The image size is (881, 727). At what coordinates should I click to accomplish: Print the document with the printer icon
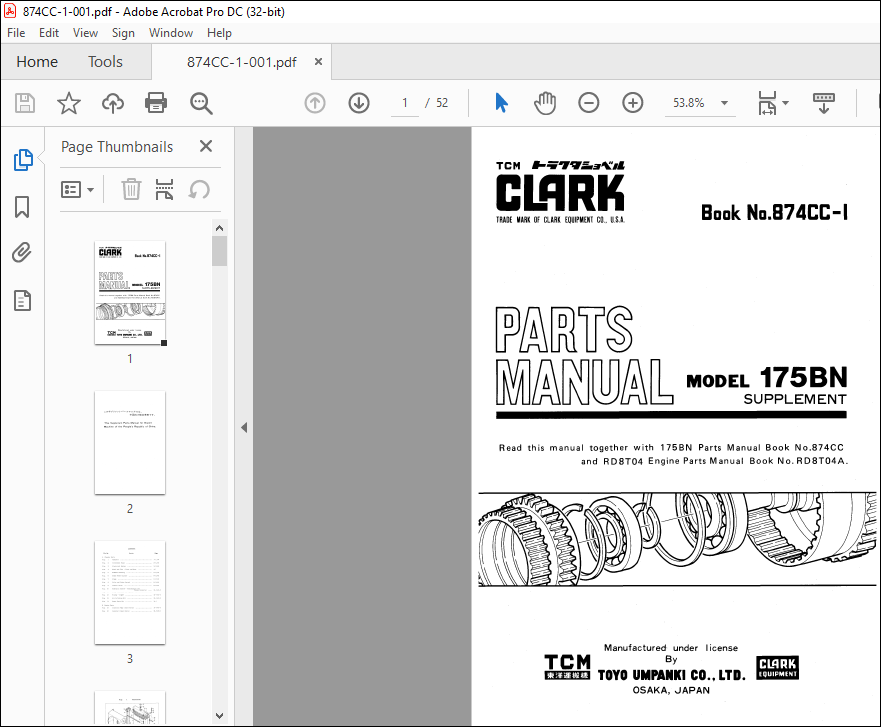[x=156, y=103]
